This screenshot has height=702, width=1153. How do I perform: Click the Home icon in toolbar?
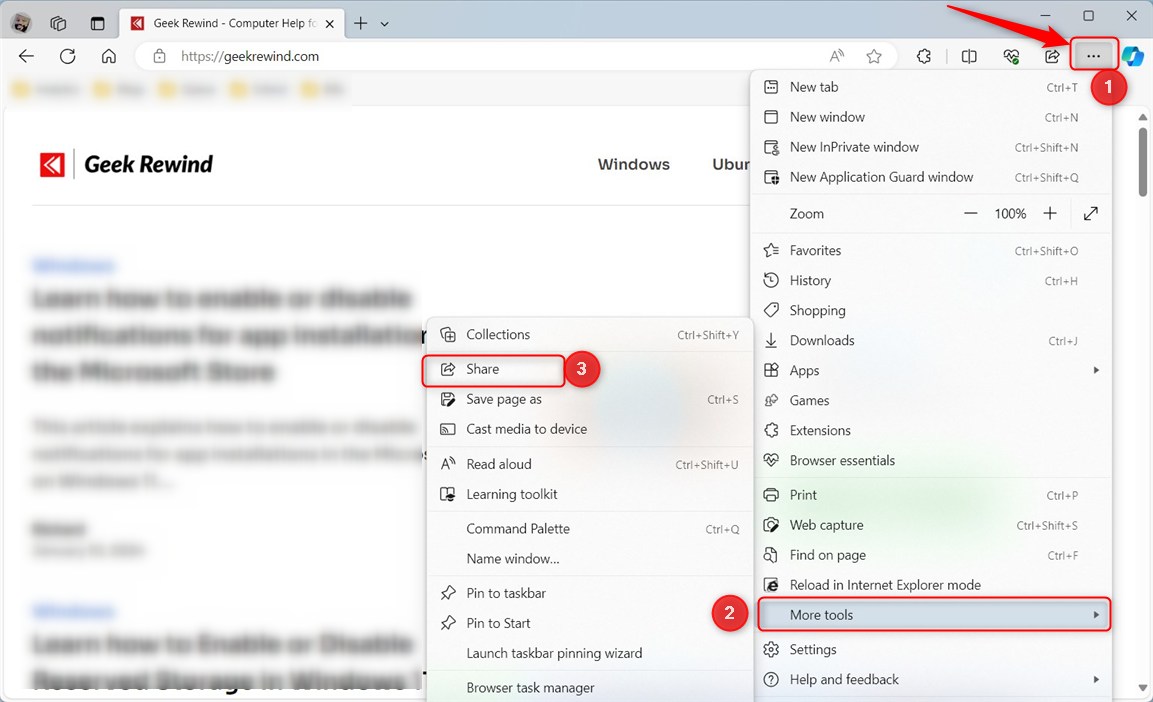coord(109,56)
